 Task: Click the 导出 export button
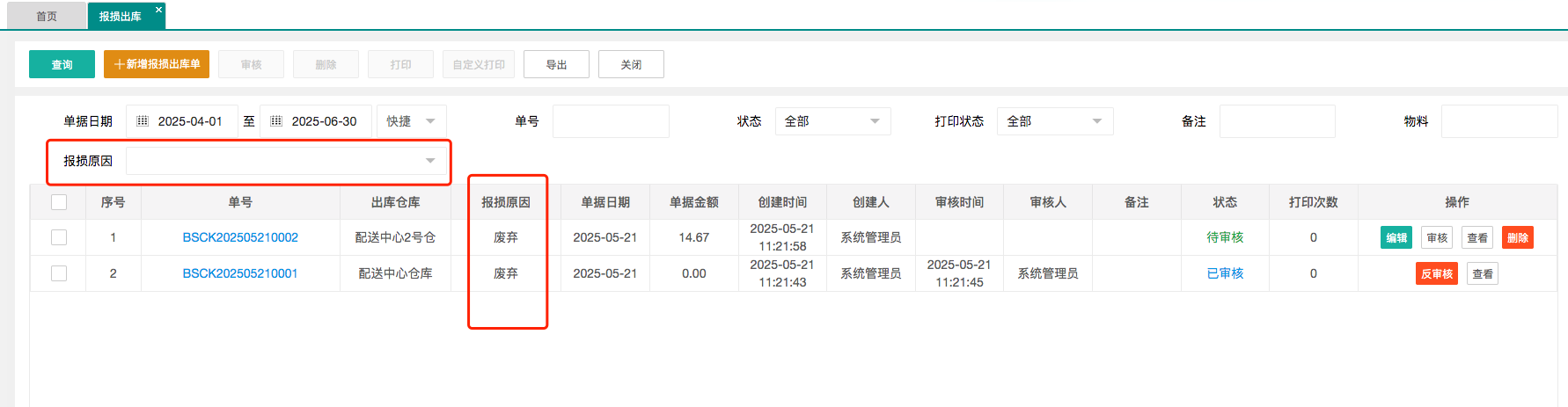556,64
